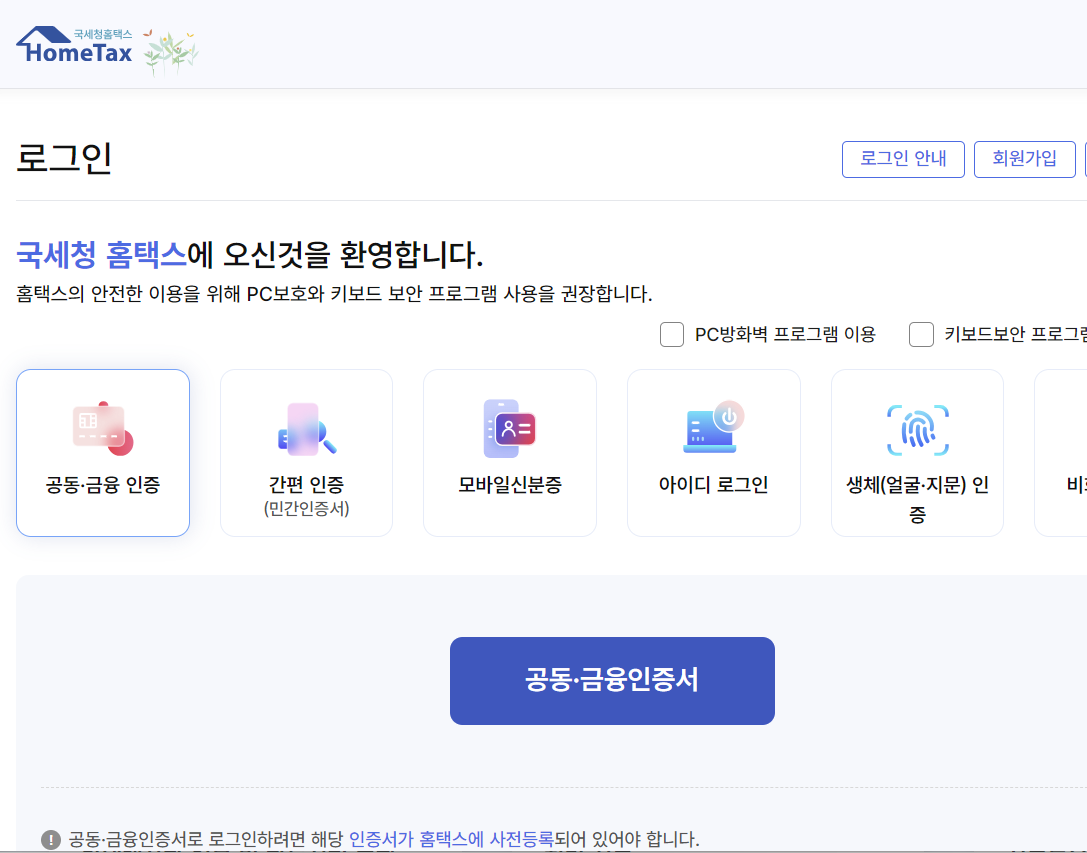Click the fingerprint icon on 생체 인증 card

point(917,428)
